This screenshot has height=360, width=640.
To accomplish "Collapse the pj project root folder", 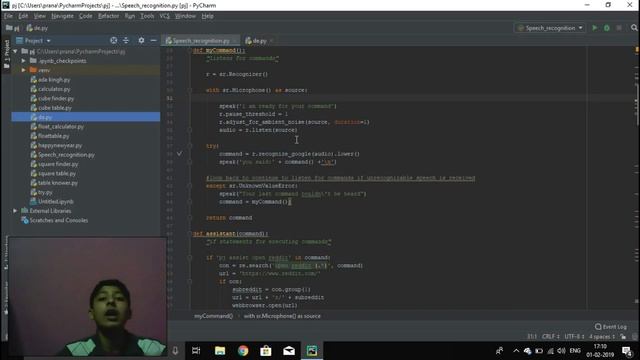I will [x=16, y=51].
